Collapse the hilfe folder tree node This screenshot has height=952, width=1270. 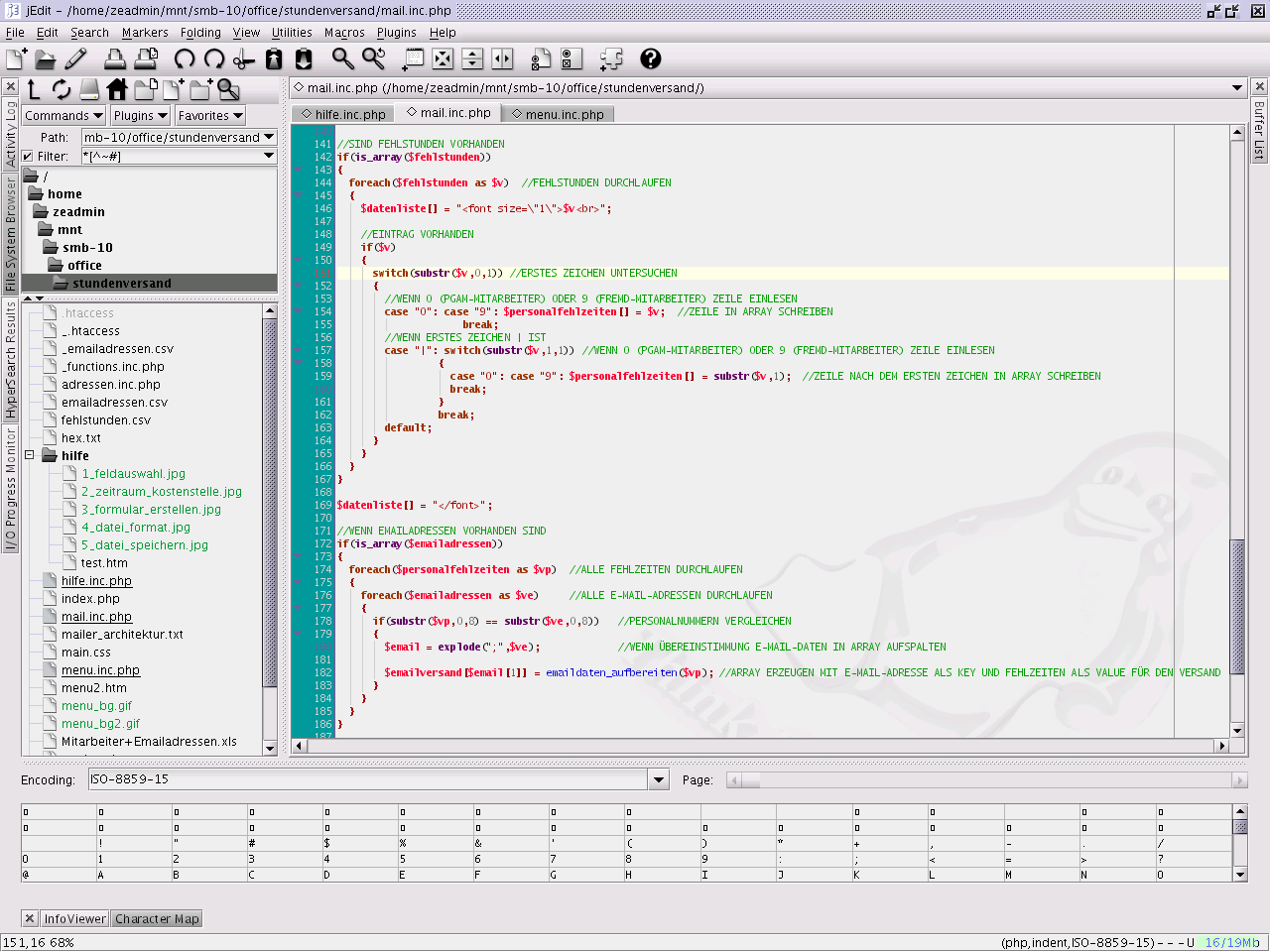pyautogui.click(x=30, y=456)
